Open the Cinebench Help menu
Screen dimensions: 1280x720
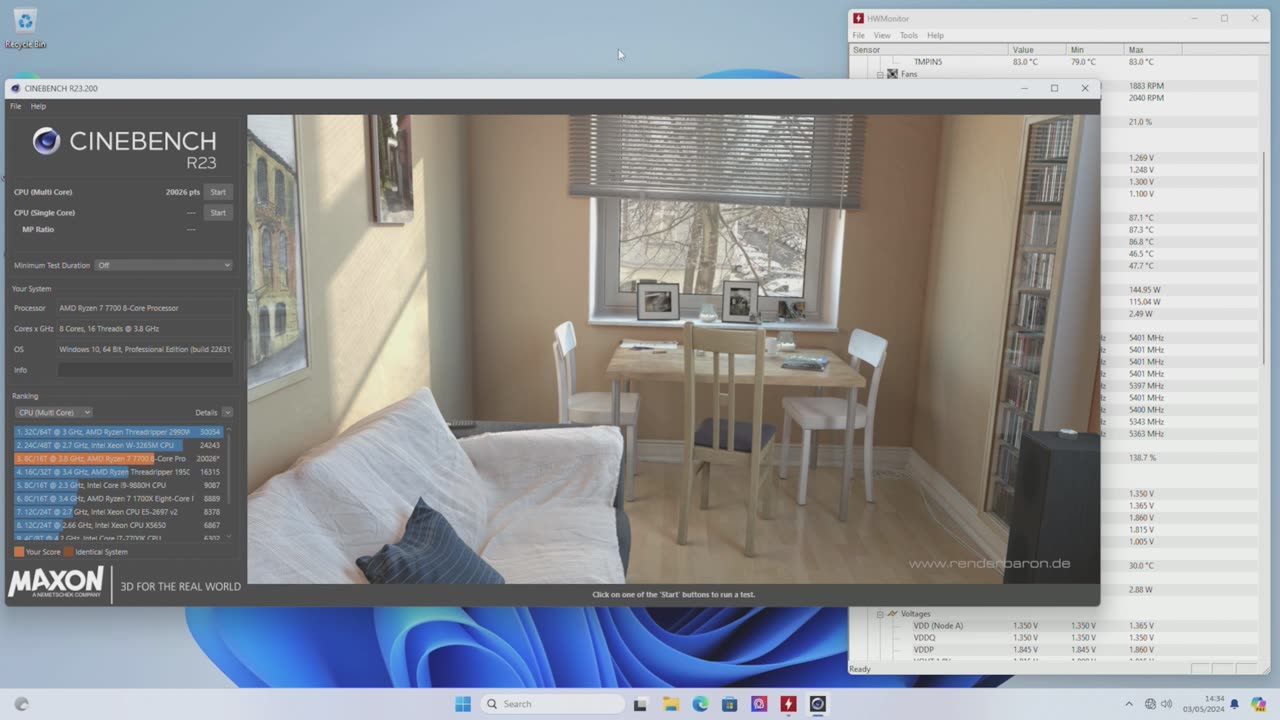(38, 106)
